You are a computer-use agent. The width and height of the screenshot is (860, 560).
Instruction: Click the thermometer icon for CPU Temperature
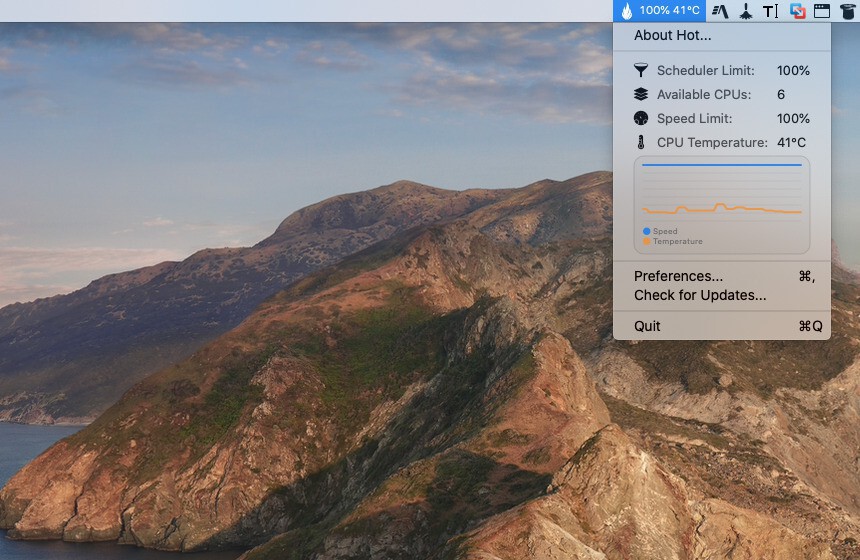pyautogui.click(x=641, y=142)
